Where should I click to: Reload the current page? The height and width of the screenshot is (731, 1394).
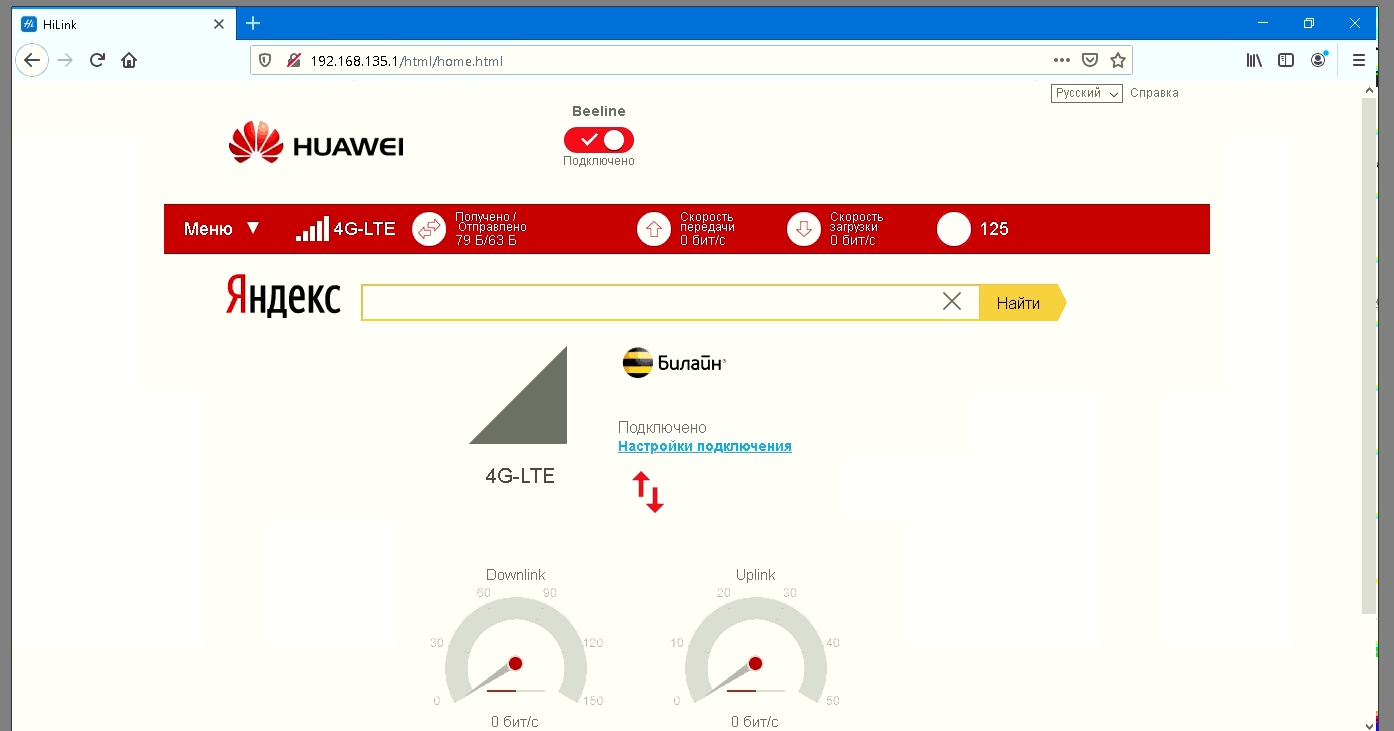97,60
